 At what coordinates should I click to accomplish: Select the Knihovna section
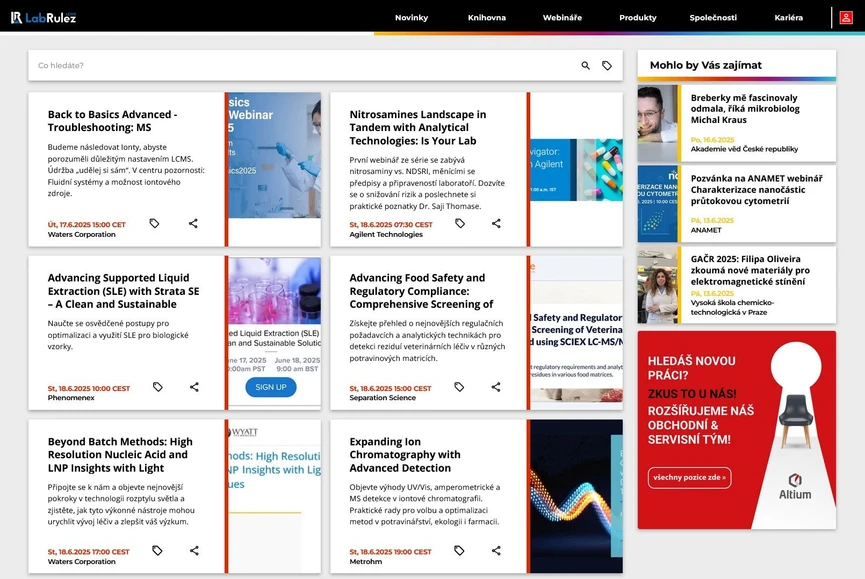487,17
